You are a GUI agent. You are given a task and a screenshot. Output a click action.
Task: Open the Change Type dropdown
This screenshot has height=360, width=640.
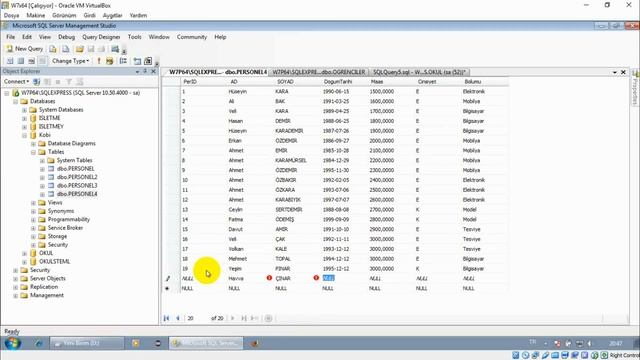70,61
